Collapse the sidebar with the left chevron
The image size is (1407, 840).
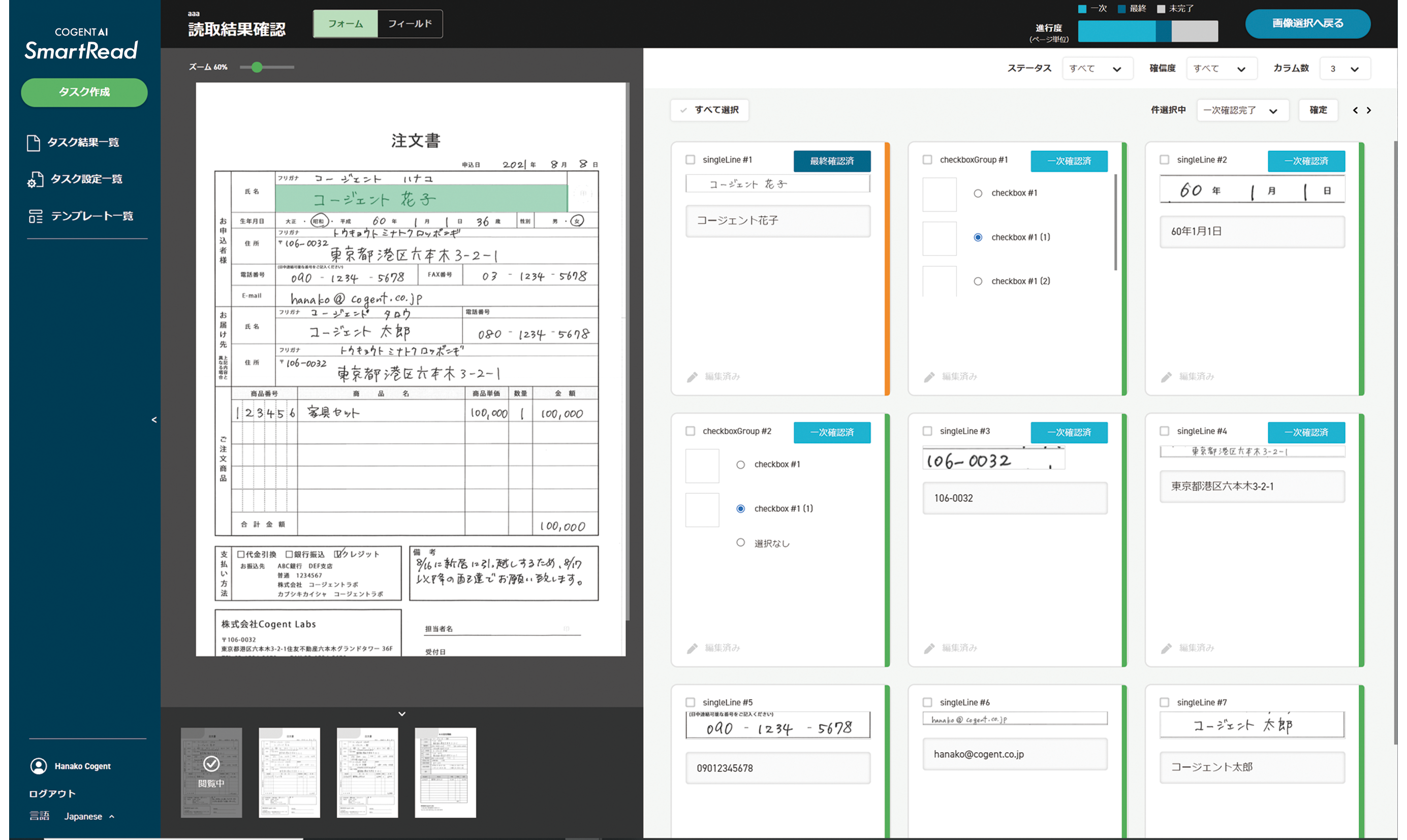point(154,420)
